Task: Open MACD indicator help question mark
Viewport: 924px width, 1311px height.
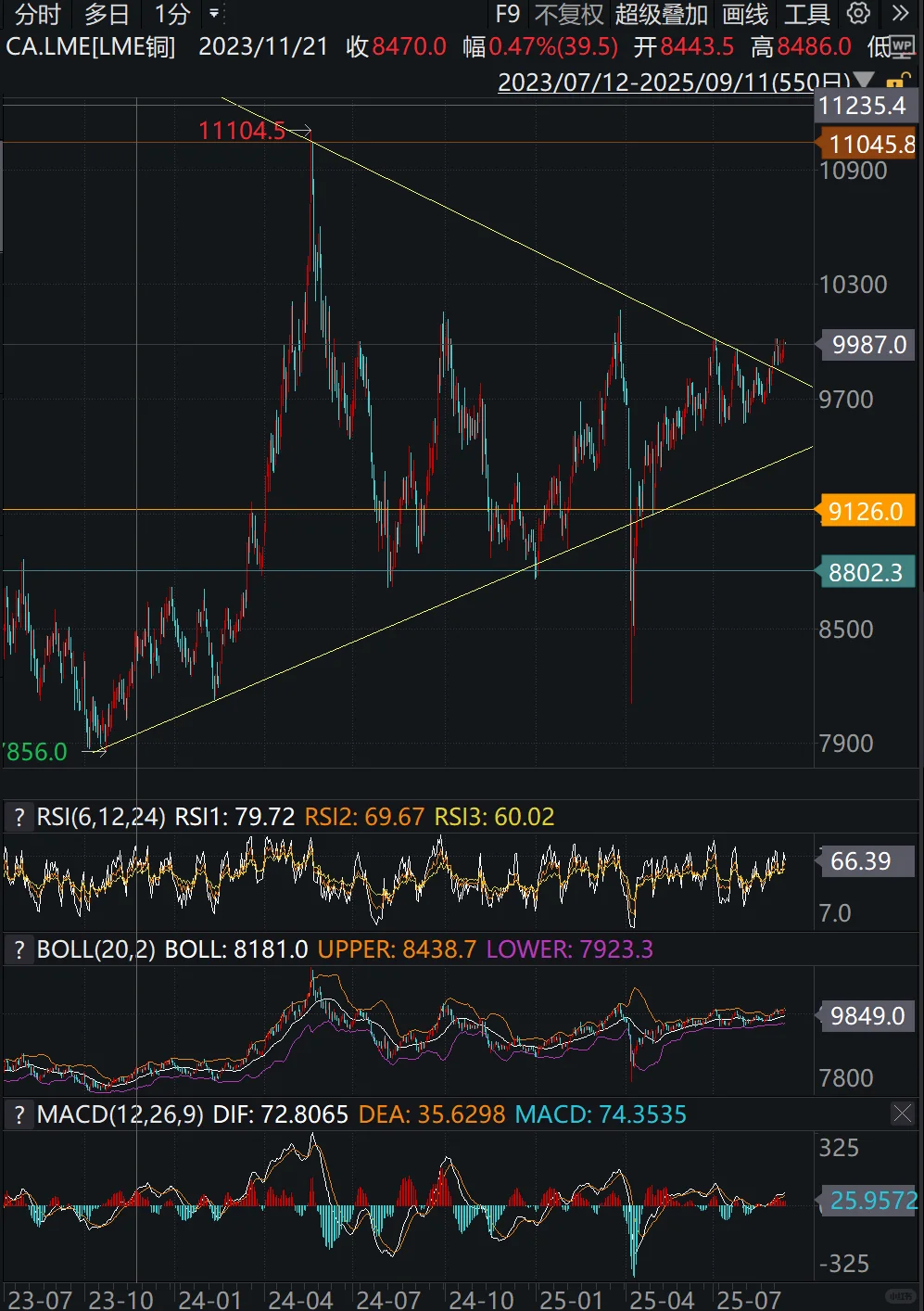Action: (x=19, y=1114)
